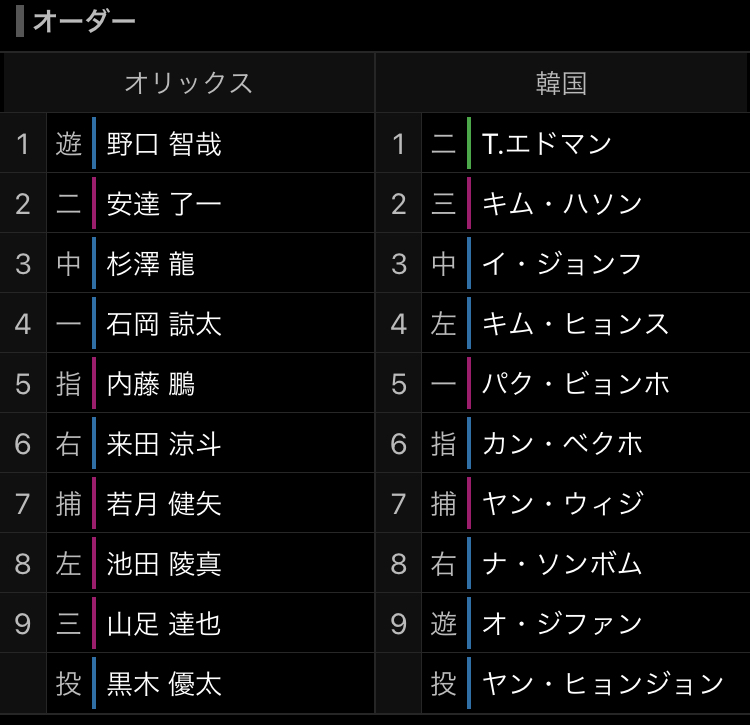The width and height of the screenshot is (750, 725).
Task: Select 来田 涼斗 right fielder row
Action: 164,443
